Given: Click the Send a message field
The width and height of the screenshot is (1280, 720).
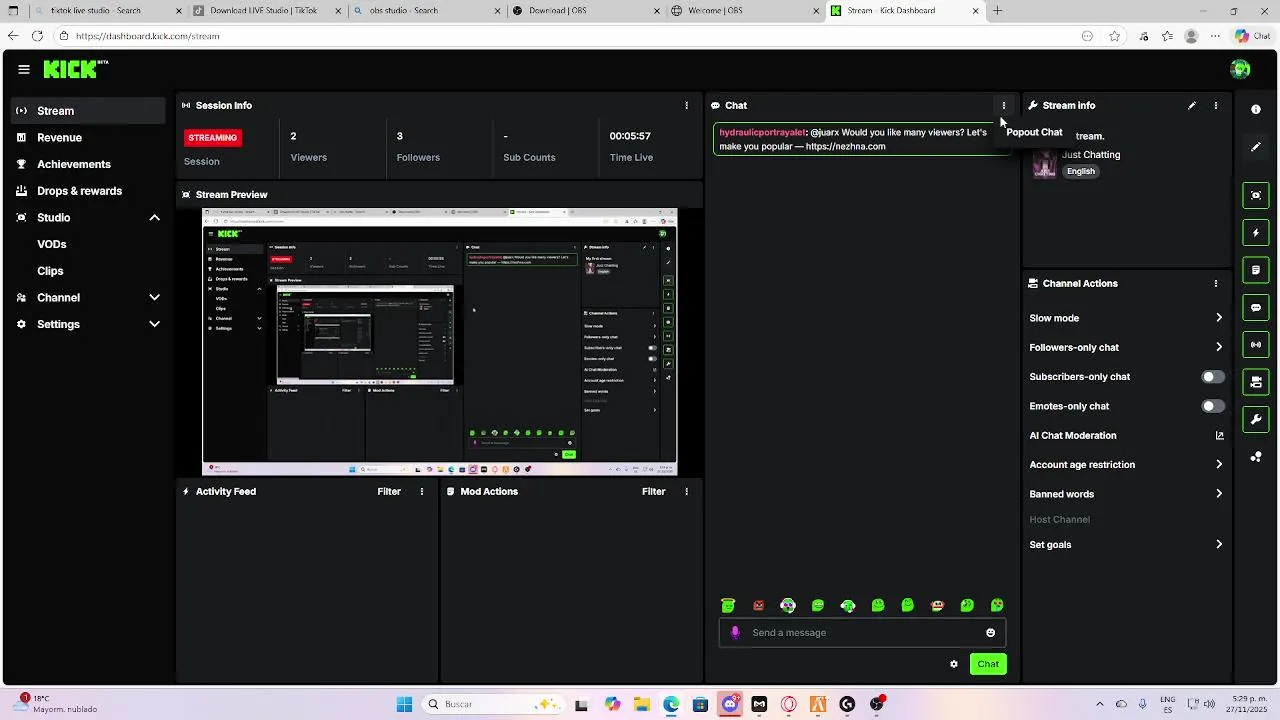Looking at the screenshot, I should [862, 632].
